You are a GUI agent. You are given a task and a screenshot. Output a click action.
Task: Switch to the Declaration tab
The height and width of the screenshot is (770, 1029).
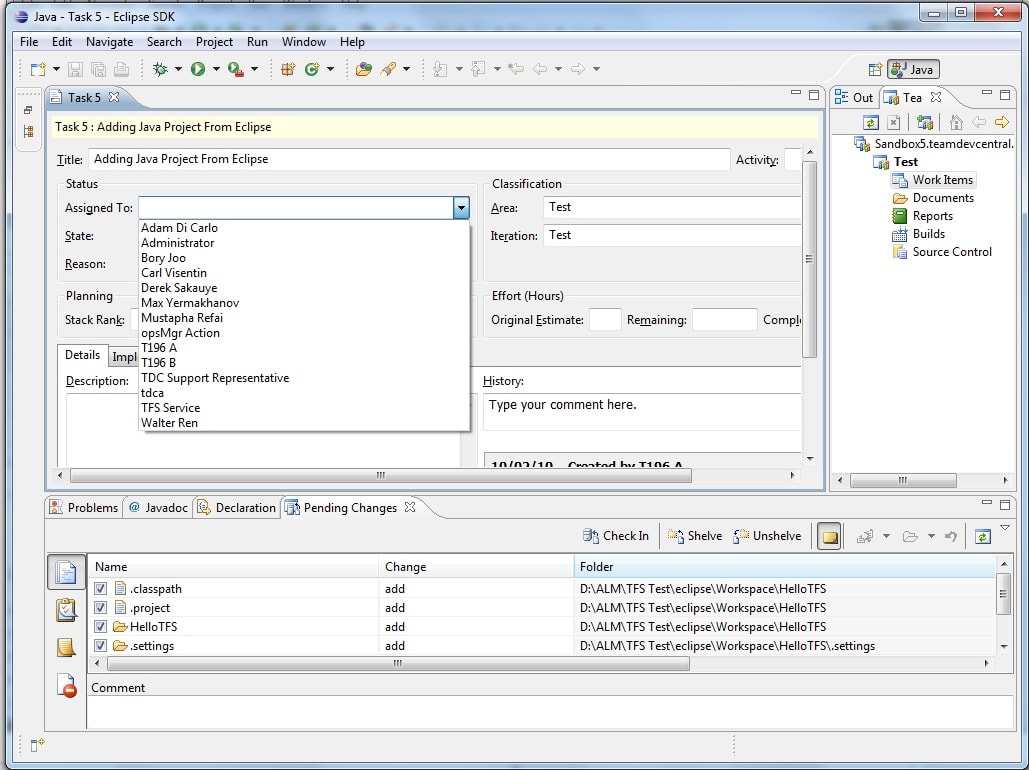(x=237, y=508)
